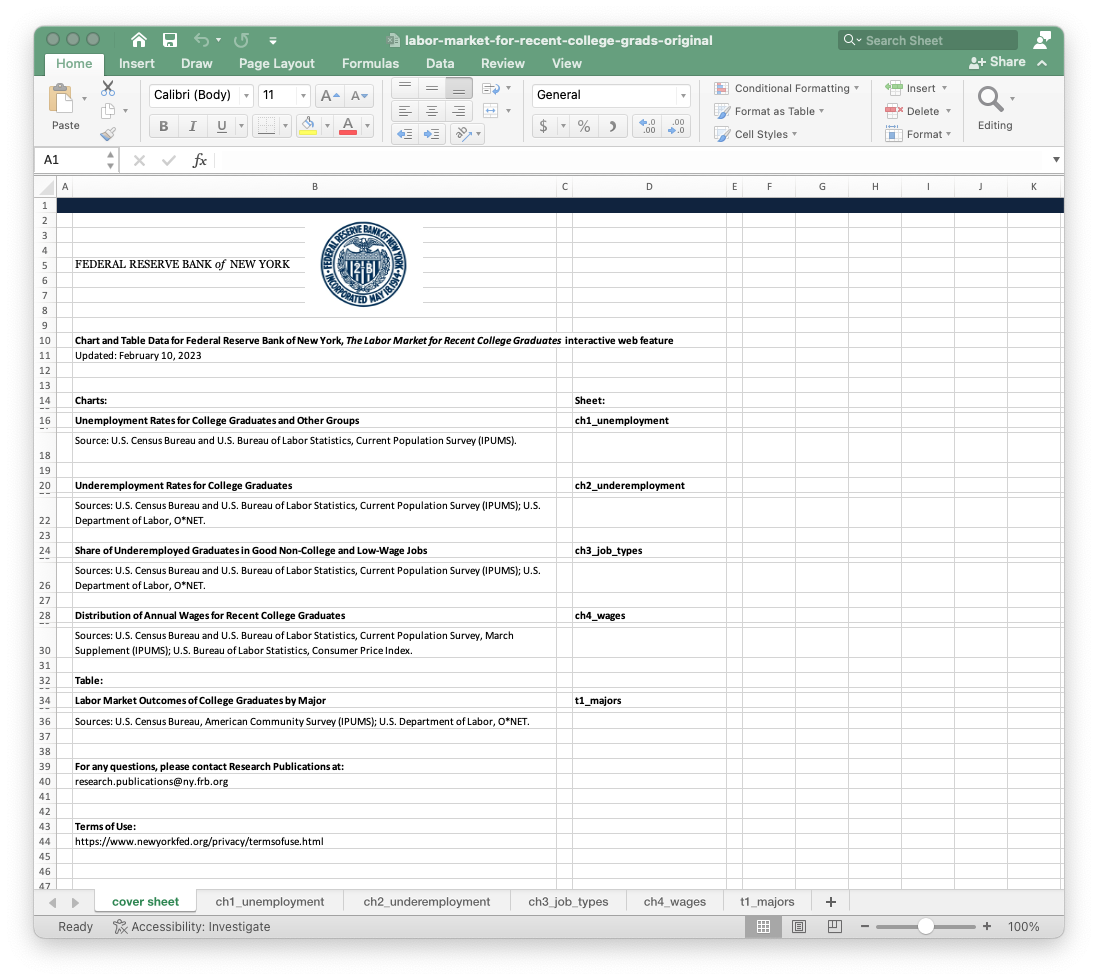This screenshot has height=980, width=1098.
Task: Toggle italic formatting
Action: click(193, 126)
